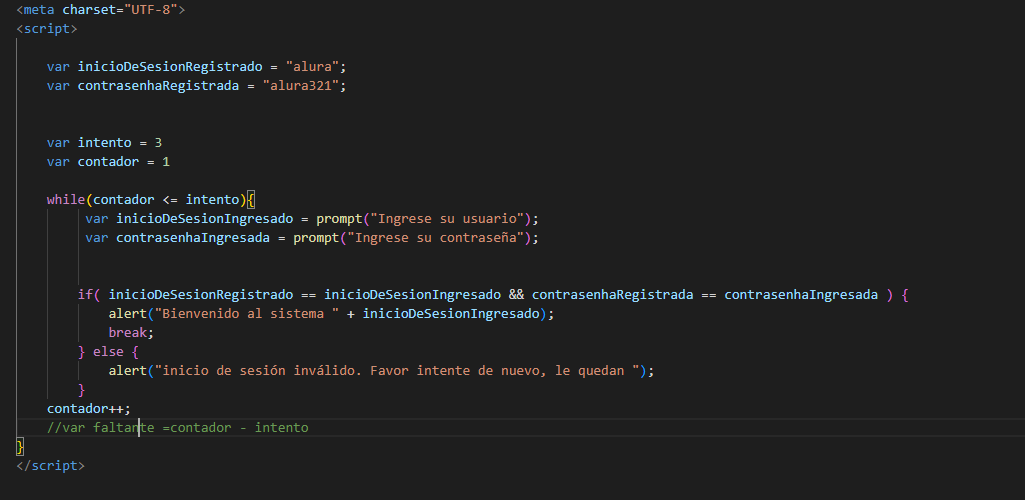
Task: Select the string "alura"
Action: [x=312, y=67]
